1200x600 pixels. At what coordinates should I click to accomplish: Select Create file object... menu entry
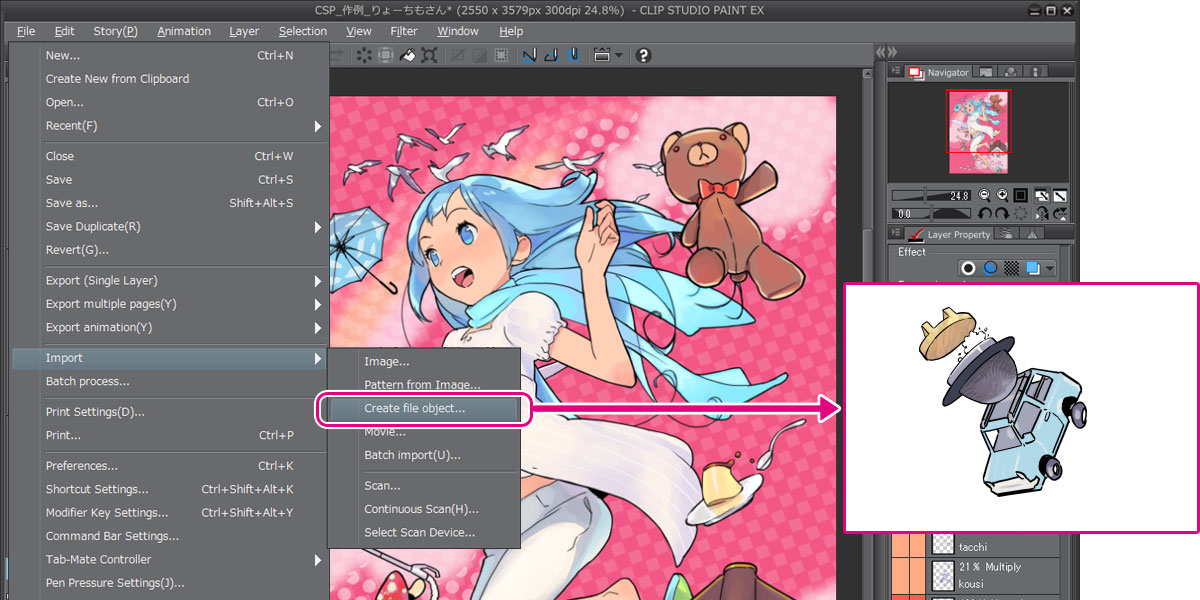click(x=414, y=409)
